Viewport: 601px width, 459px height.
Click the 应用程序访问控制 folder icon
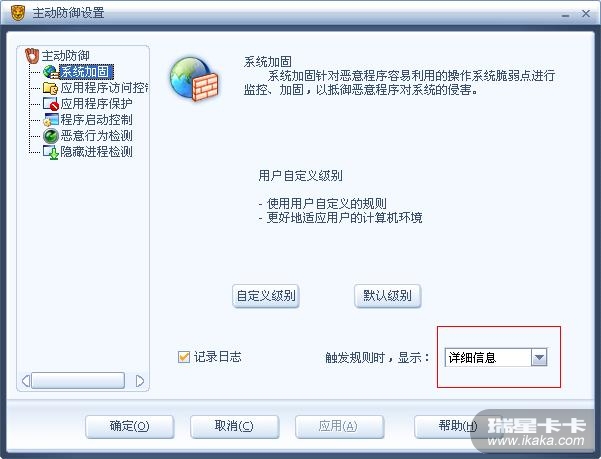[x=51, y=88]
